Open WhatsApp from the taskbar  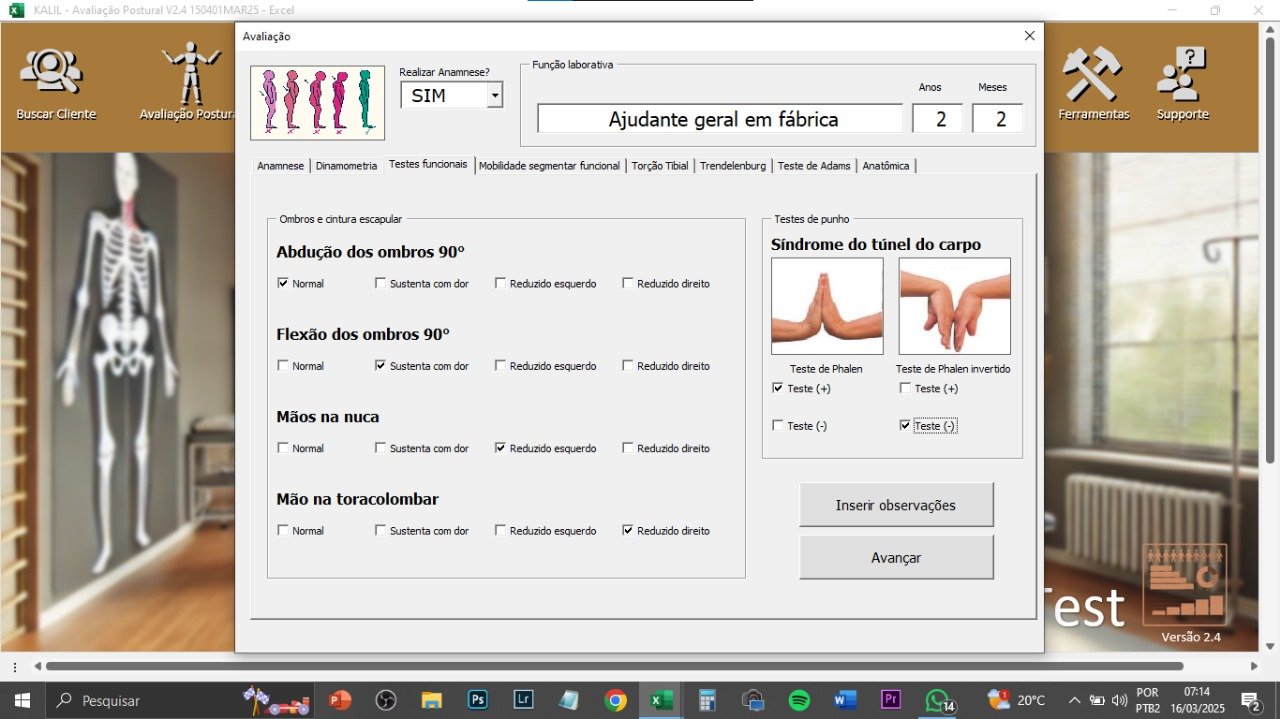pyautogui.click(x=937, y=700)
